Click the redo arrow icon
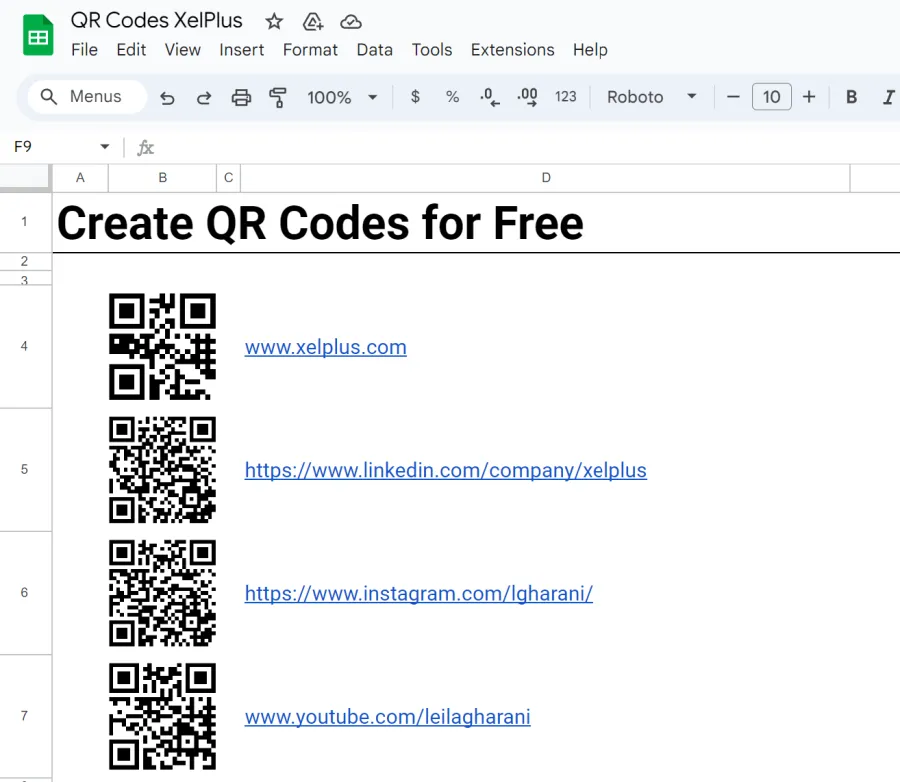The height and width of the screenshot is (782, 900). coord(204,97)
